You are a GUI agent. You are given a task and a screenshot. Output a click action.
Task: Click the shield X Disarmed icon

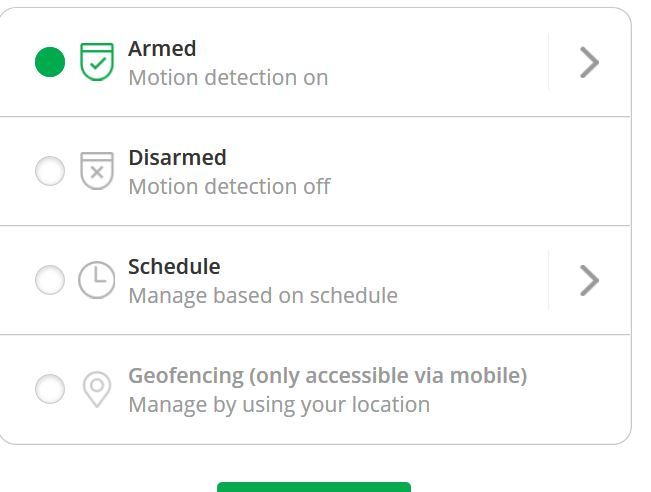(x=97, y=171)
